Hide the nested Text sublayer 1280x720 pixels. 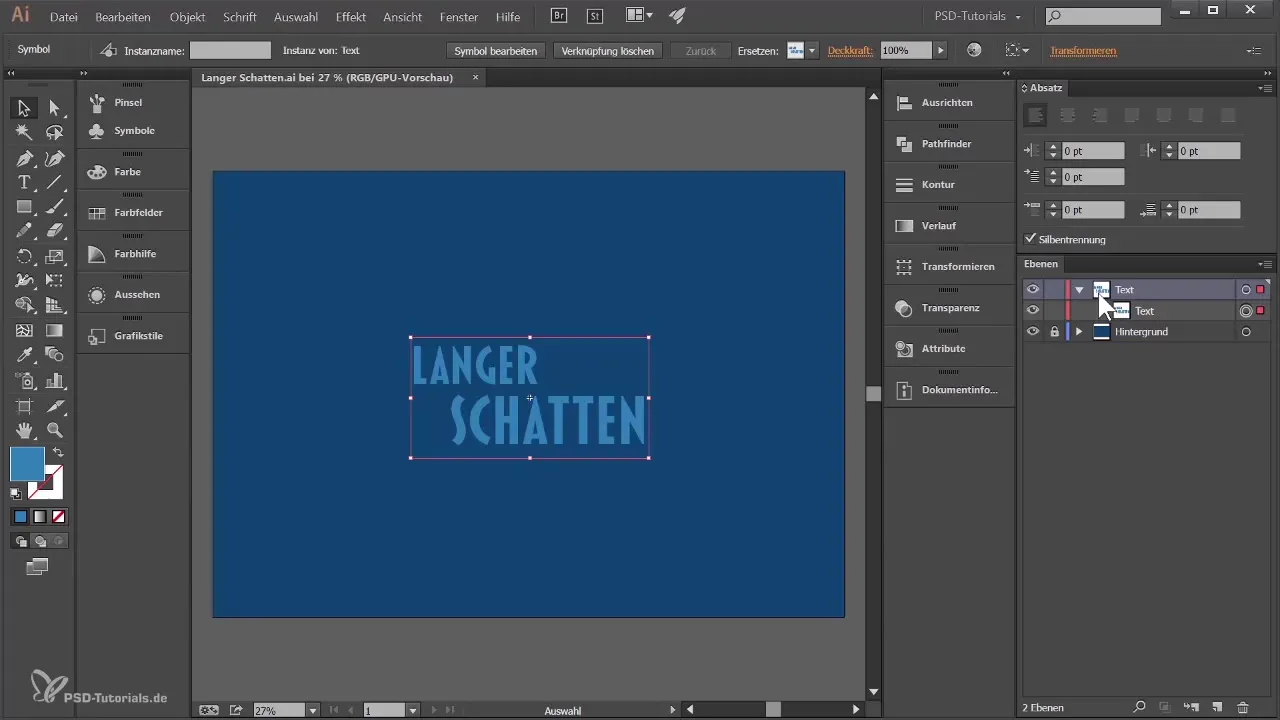point(1033,310)
